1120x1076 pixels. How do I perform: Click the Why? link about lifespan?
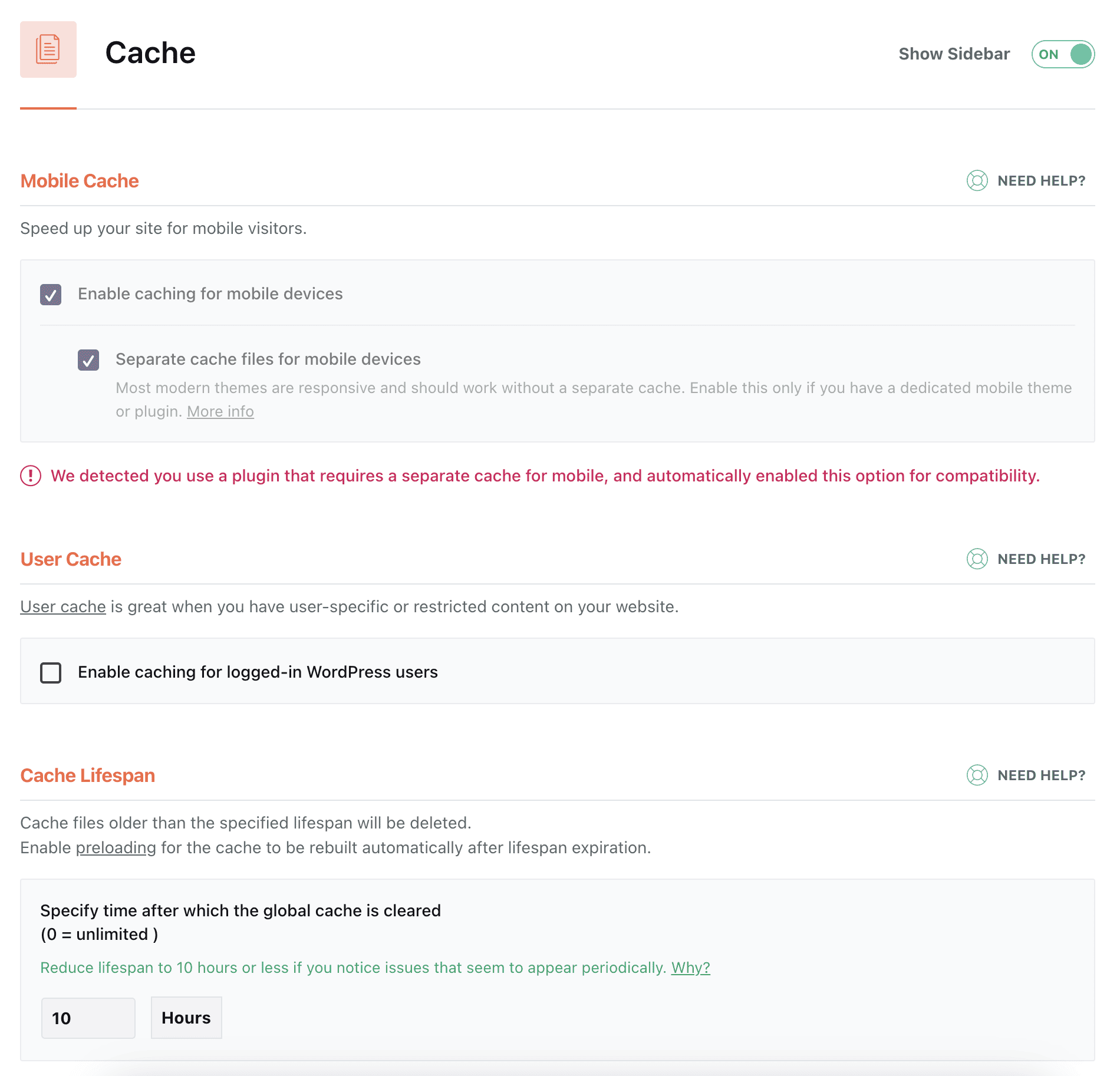click(690, 968)
